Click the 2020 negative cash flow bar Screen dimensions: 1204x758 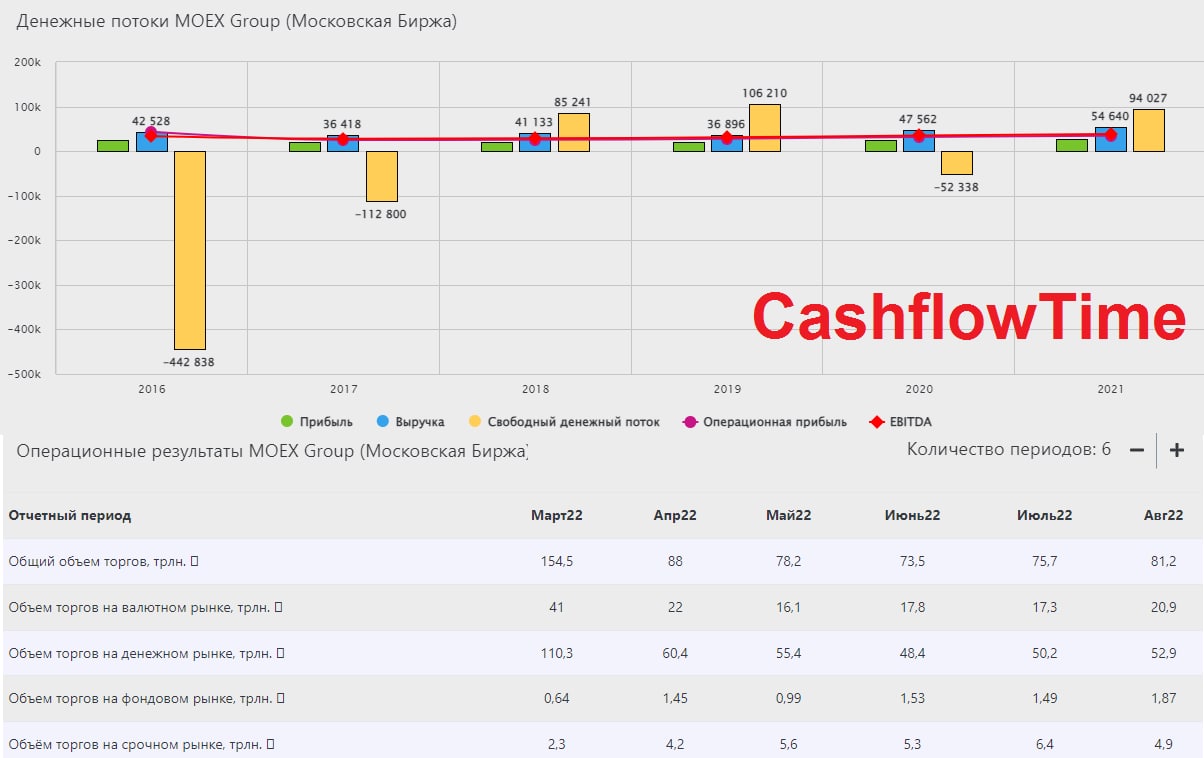[957, 163]
